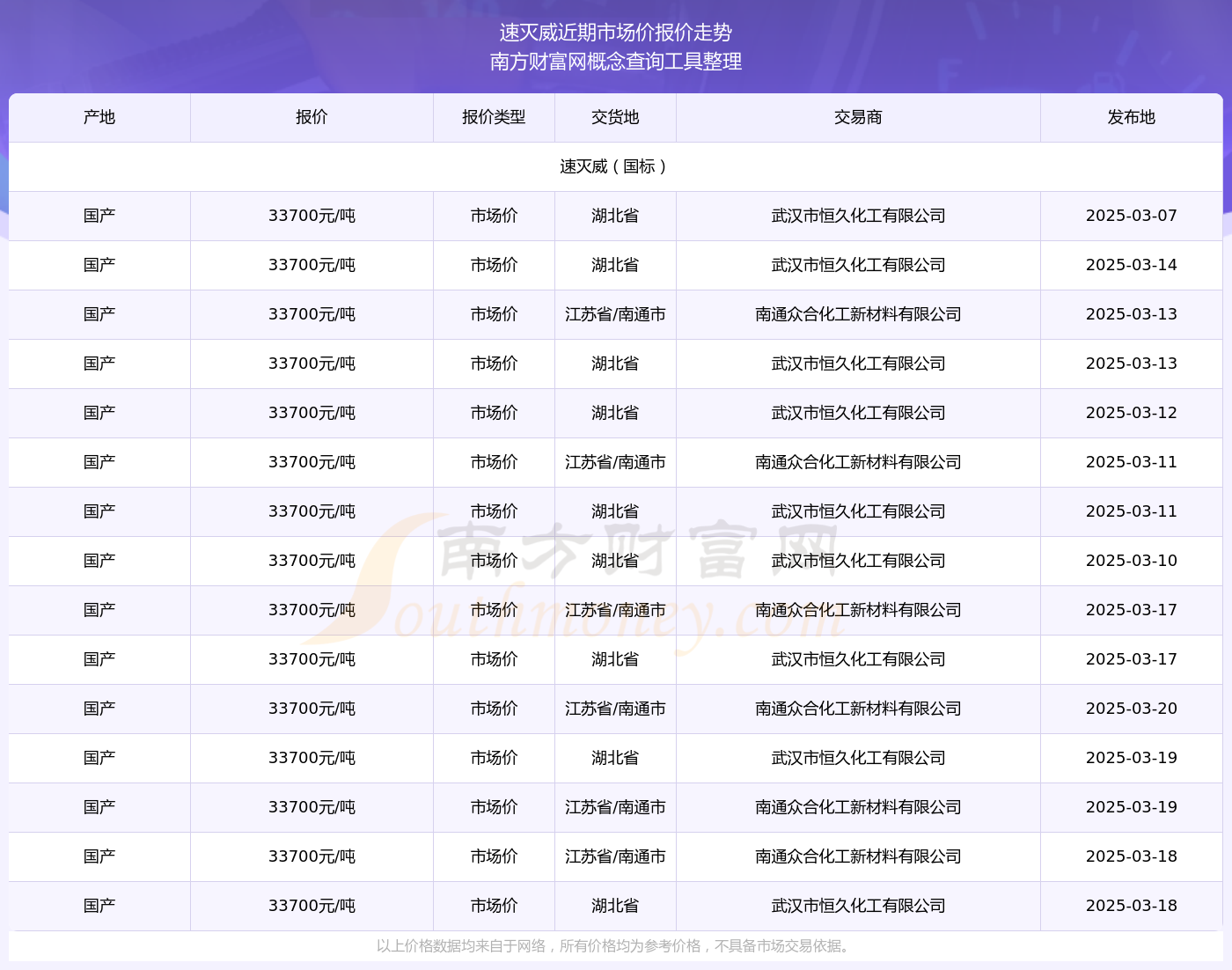Click 2025-03-18 in the 南通众合化工 row

1131,856
